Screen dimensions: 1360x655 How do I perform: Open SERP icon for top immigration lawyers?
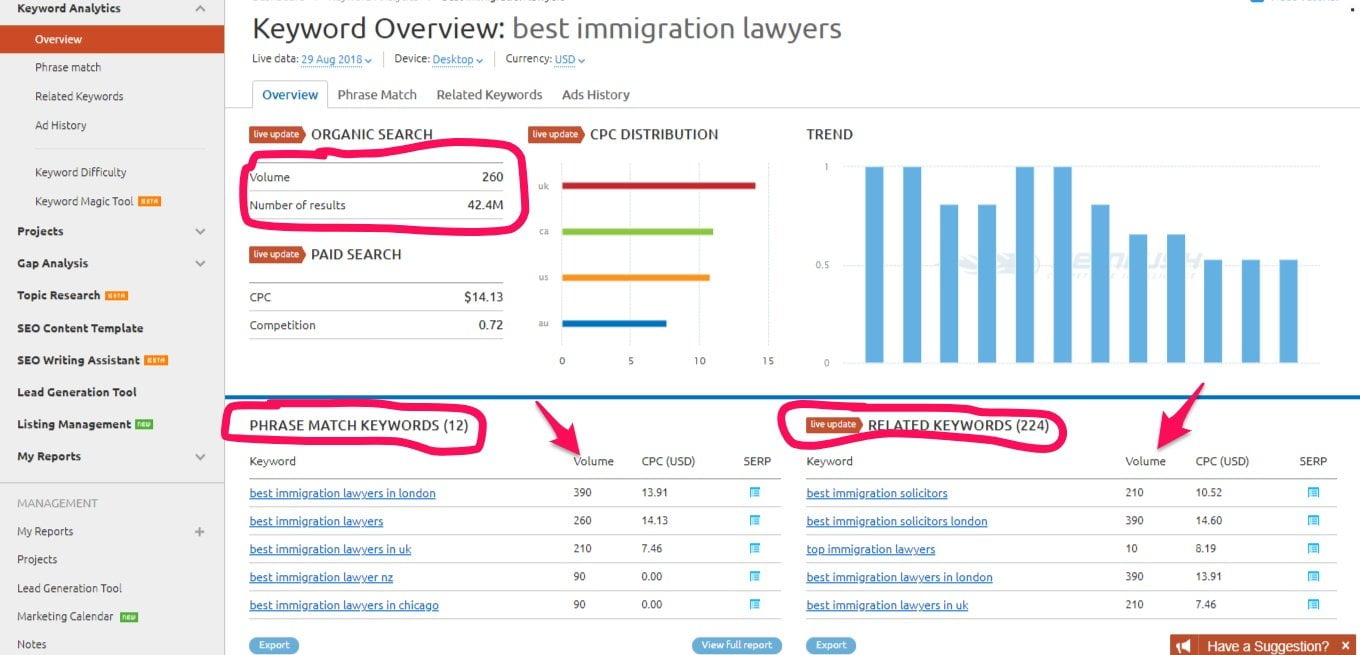pos(1313,548)
